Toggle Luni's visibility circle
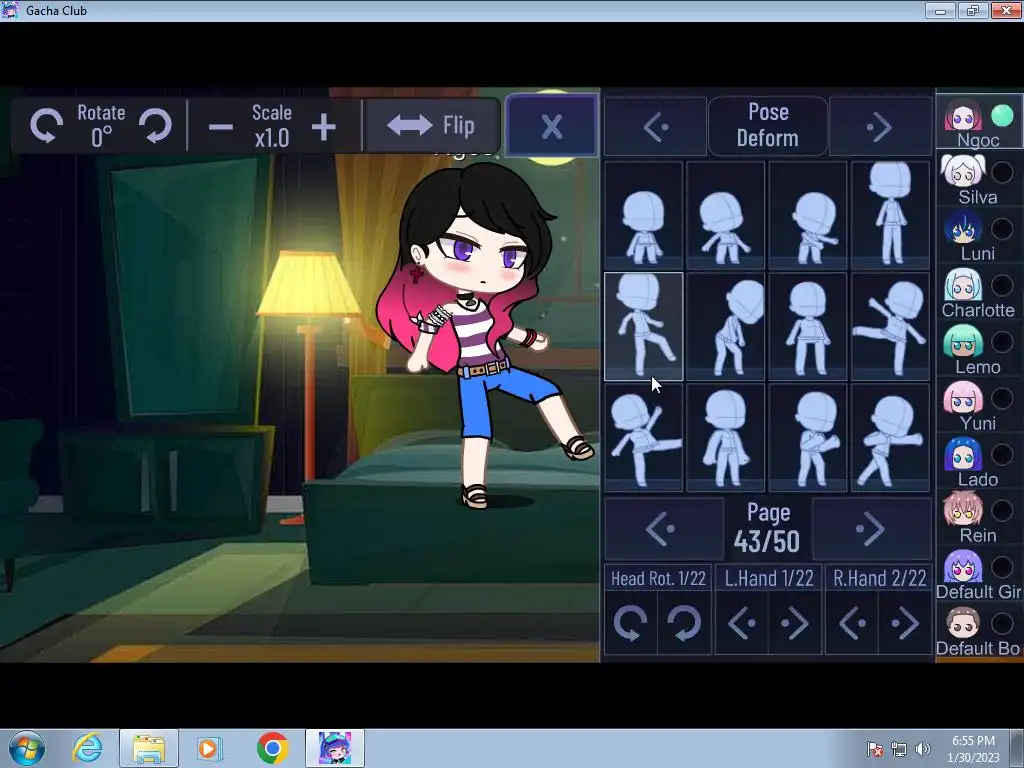 [x=1002, y=229]
